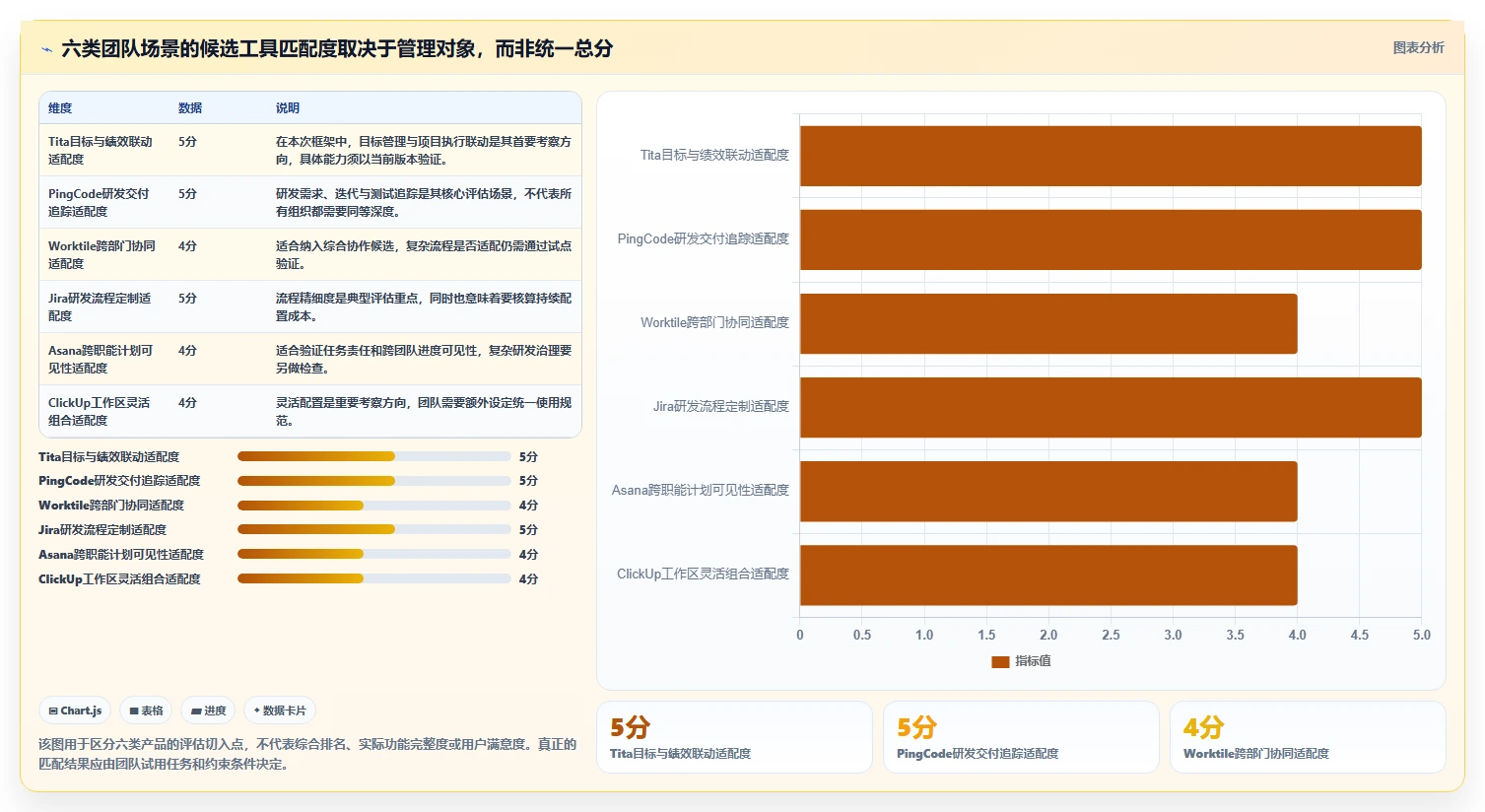1485x812 pixels.
Task: Open the 5分 PingCode研发交付追踪适配度 data card
Action: click(1021, 737)
